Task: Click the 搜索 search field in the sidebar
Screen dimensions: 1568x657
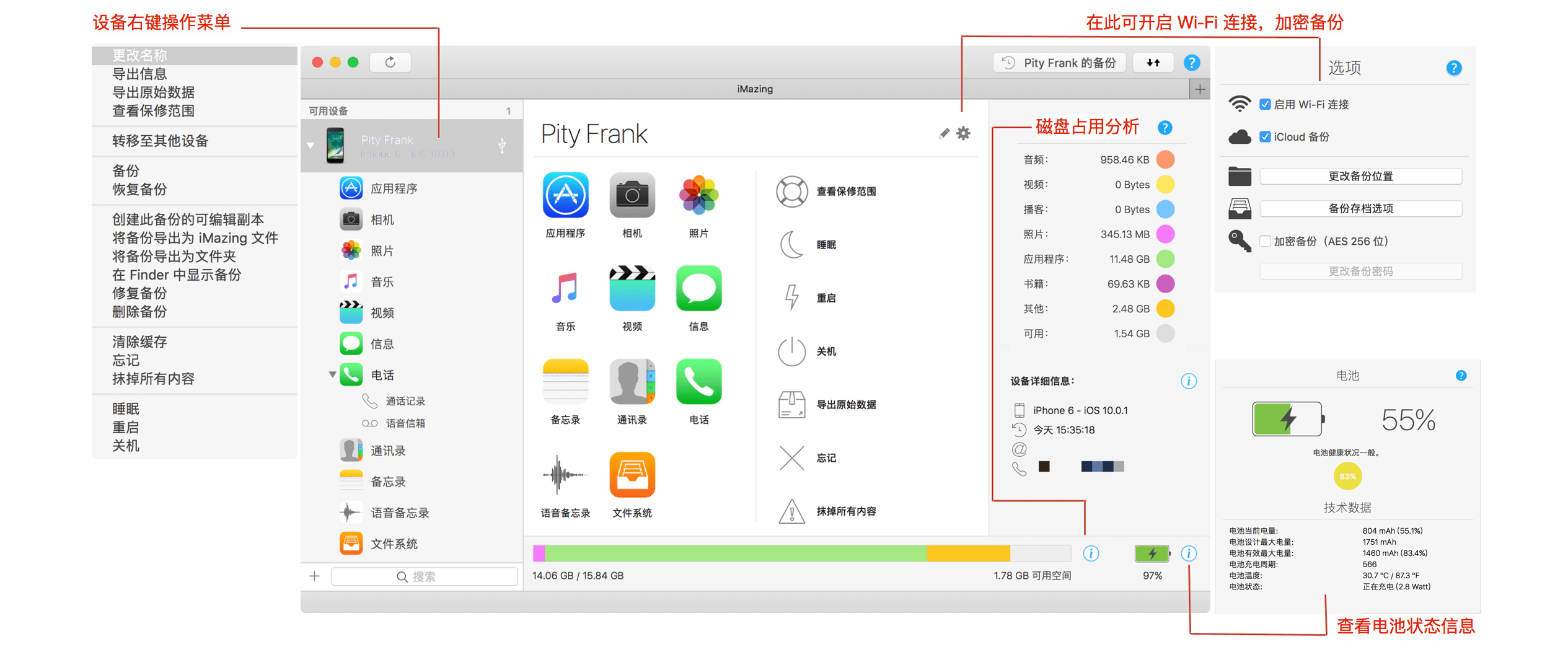Action: (x=425, y=577)
